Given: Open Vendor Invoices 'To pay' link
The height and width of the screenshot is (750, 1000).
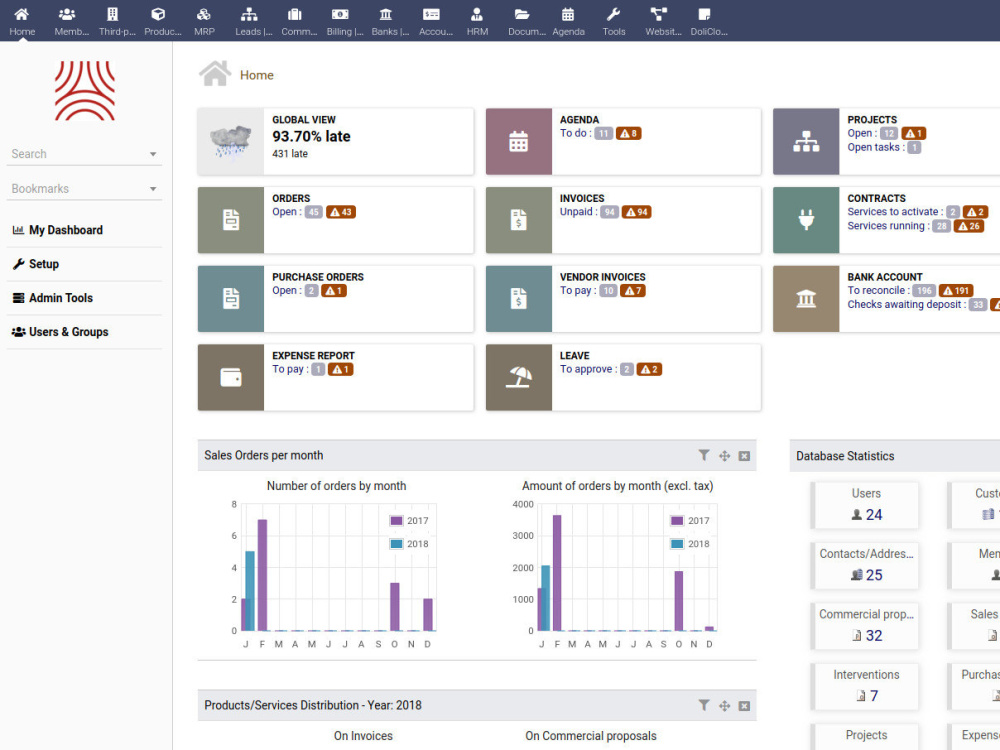Looking at the screenshot, I should click(x=578, y=290).
